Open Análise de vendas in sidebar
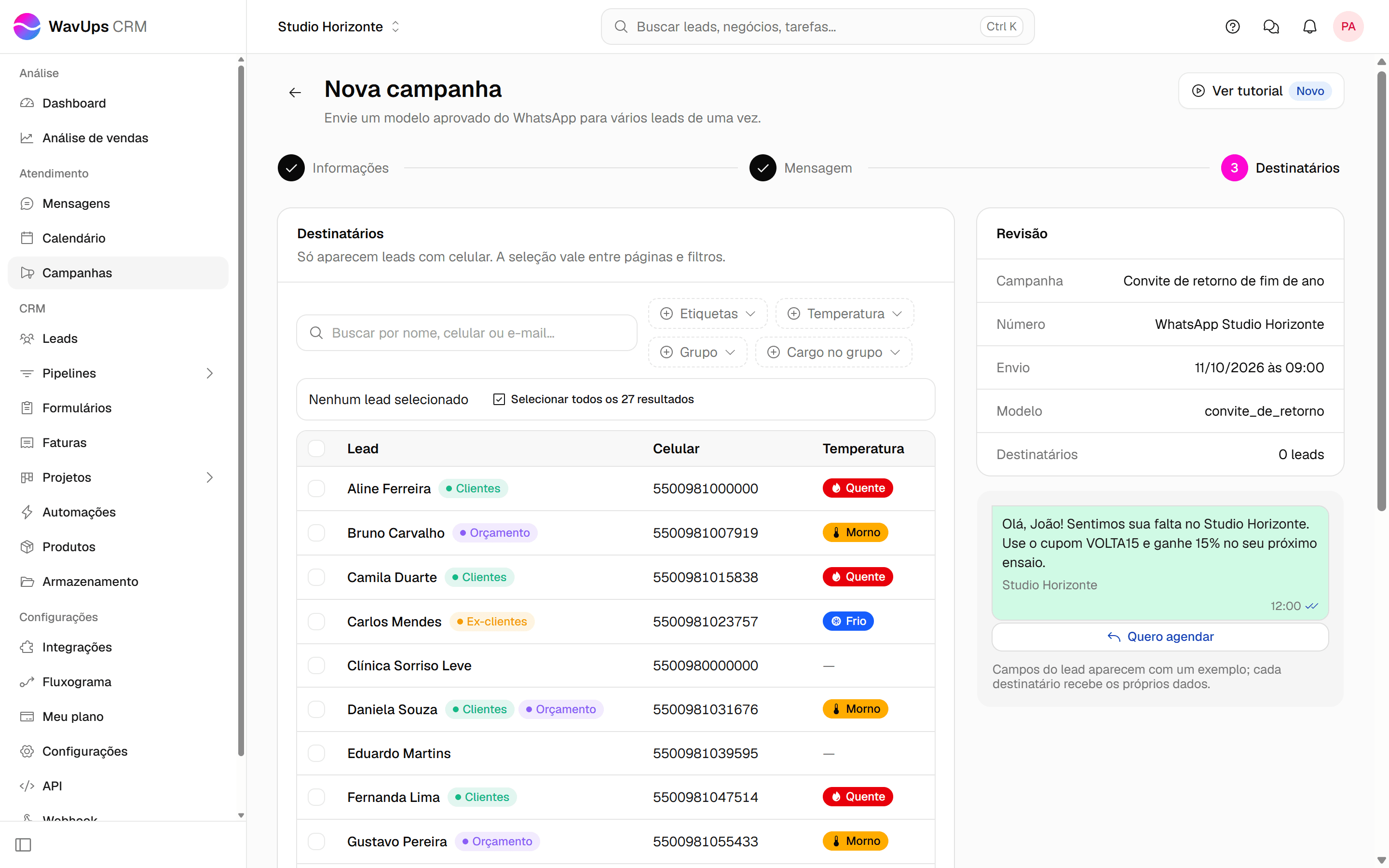 [x=118, y=138]
